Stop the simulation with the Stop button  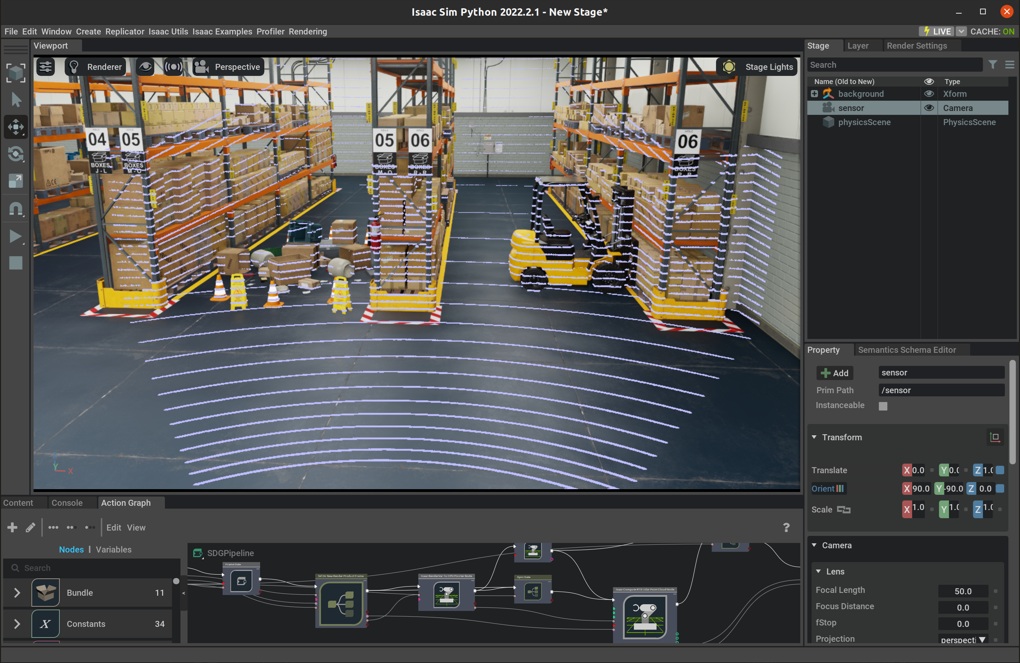click(x=16, y=263)
